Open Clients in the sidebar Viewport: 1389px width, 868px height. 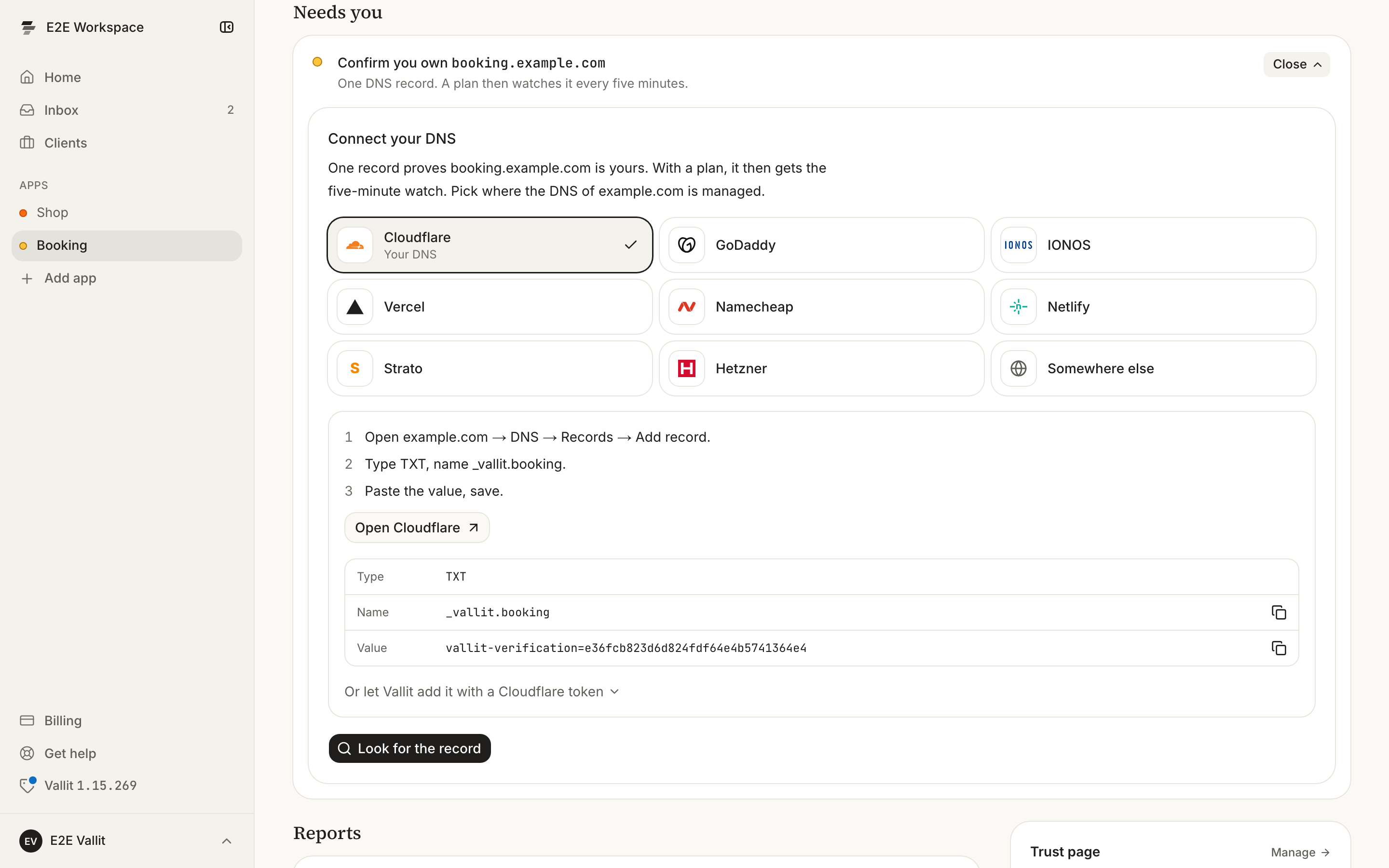[126, 142]
